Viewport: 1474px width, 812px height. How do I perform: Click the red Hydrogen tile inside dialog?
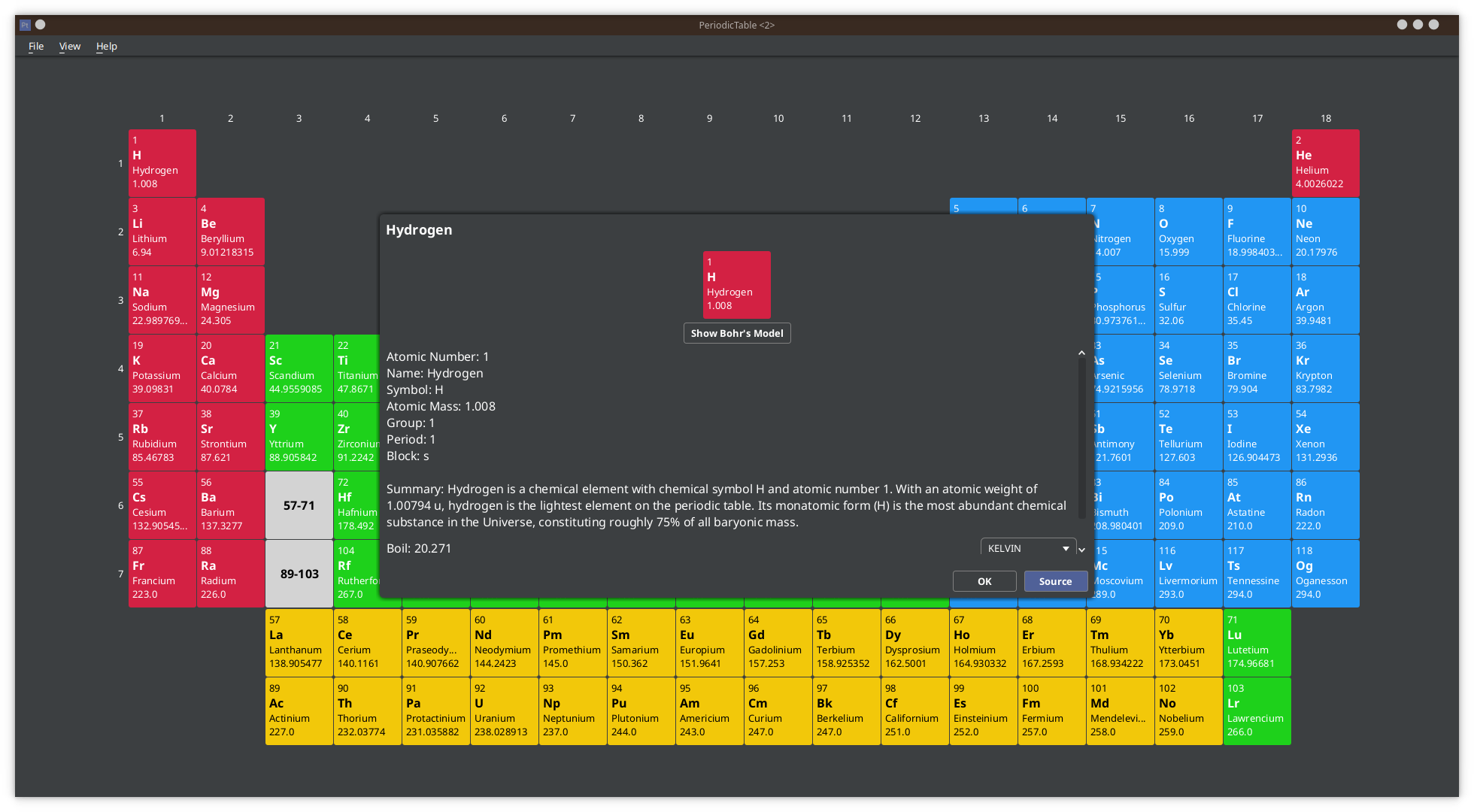(x=736, y=284)
